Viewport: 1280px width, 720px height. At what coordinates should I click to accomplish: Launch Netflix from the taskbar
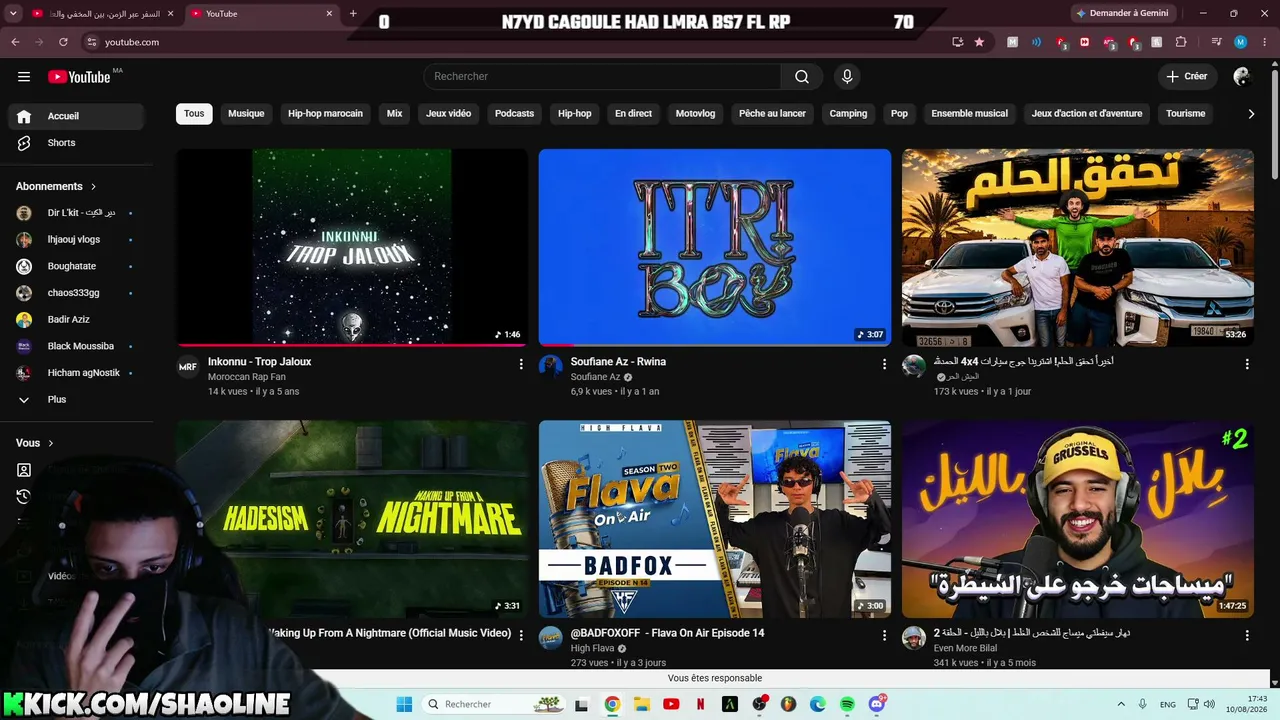point(700,705)
